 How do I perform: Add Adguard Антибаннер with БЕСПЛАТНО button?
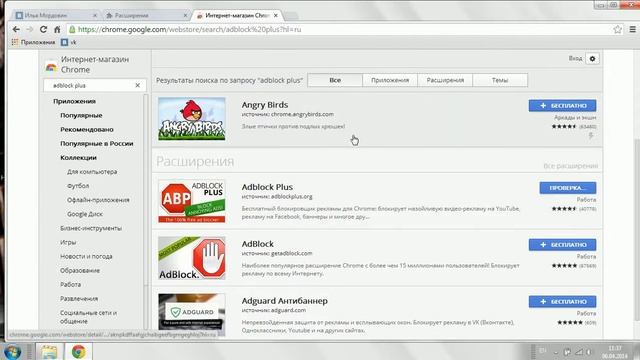[x=562, y=302]
